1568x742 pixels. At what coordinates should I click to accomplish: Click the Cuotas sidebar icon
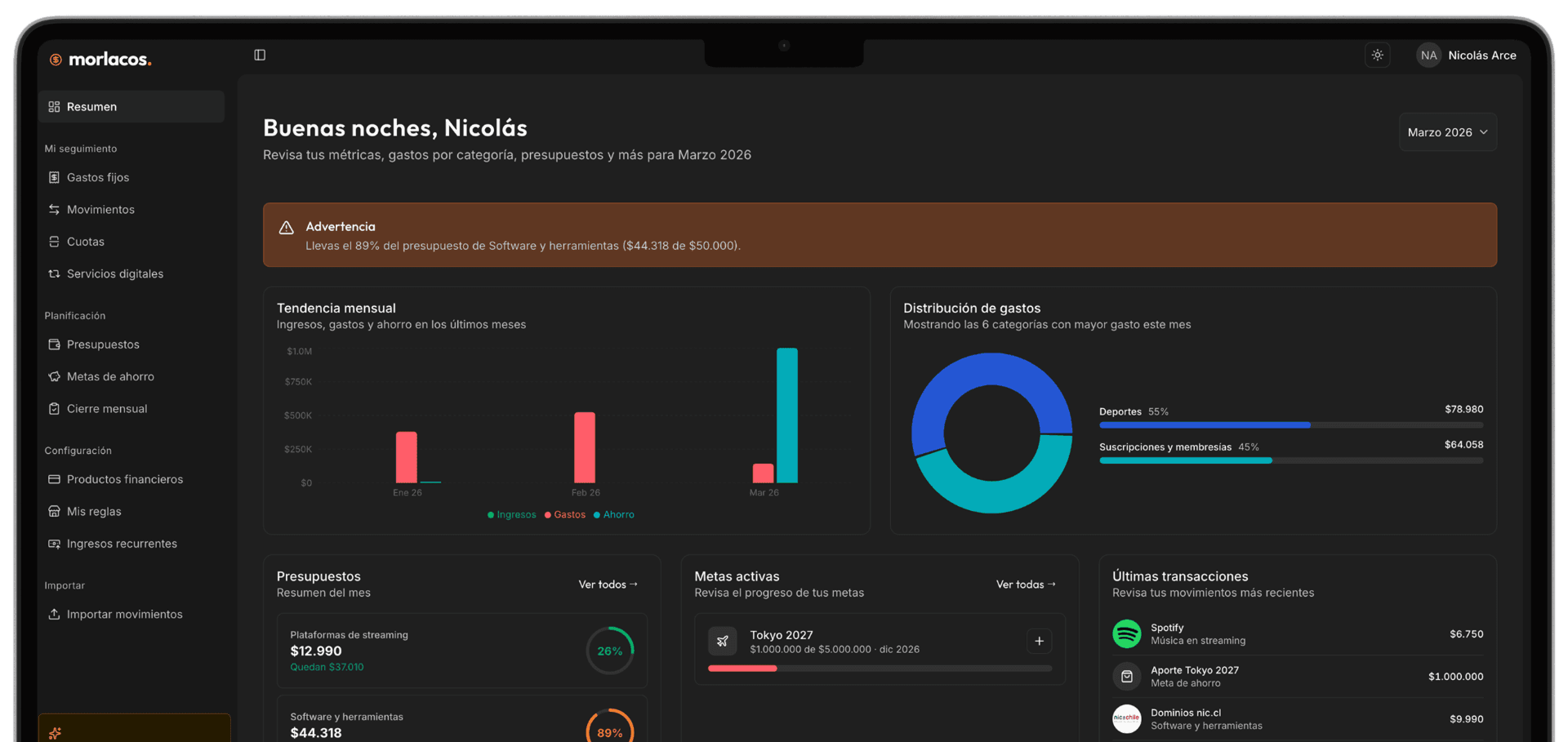click(x=54, y=242)
